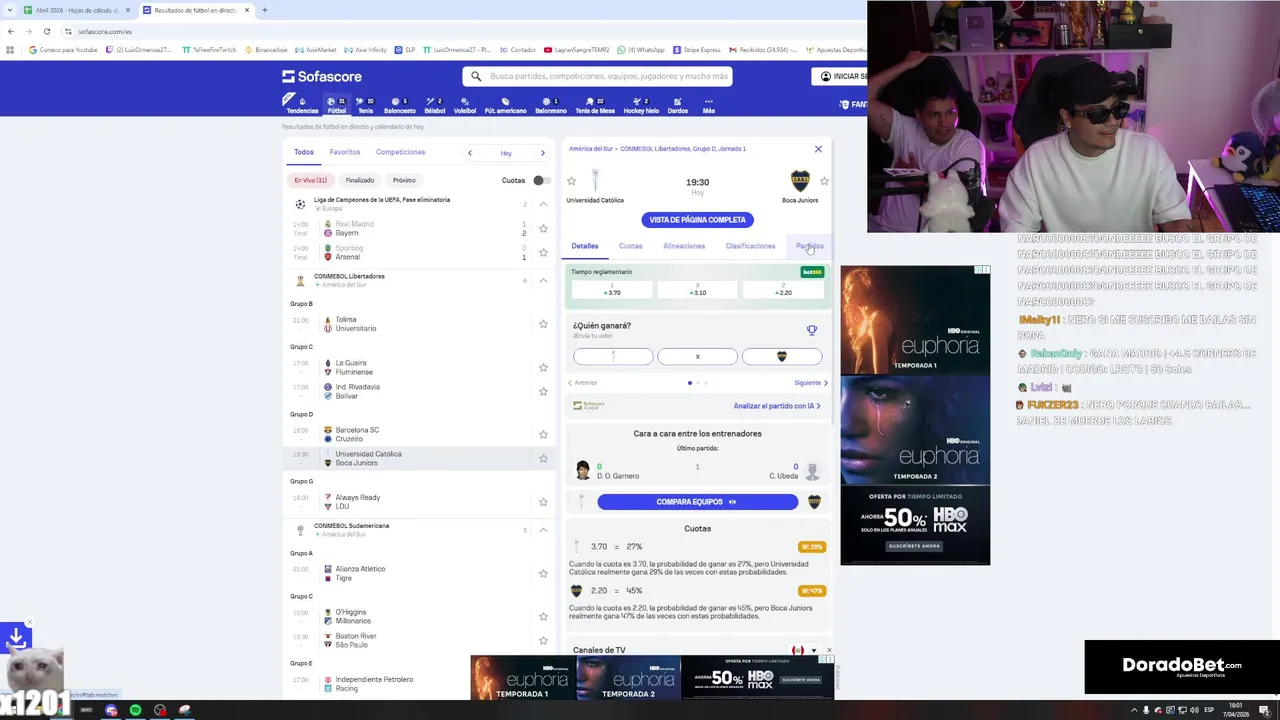
Task: Reload the page in browser toolbar
Action: (46, 31)
